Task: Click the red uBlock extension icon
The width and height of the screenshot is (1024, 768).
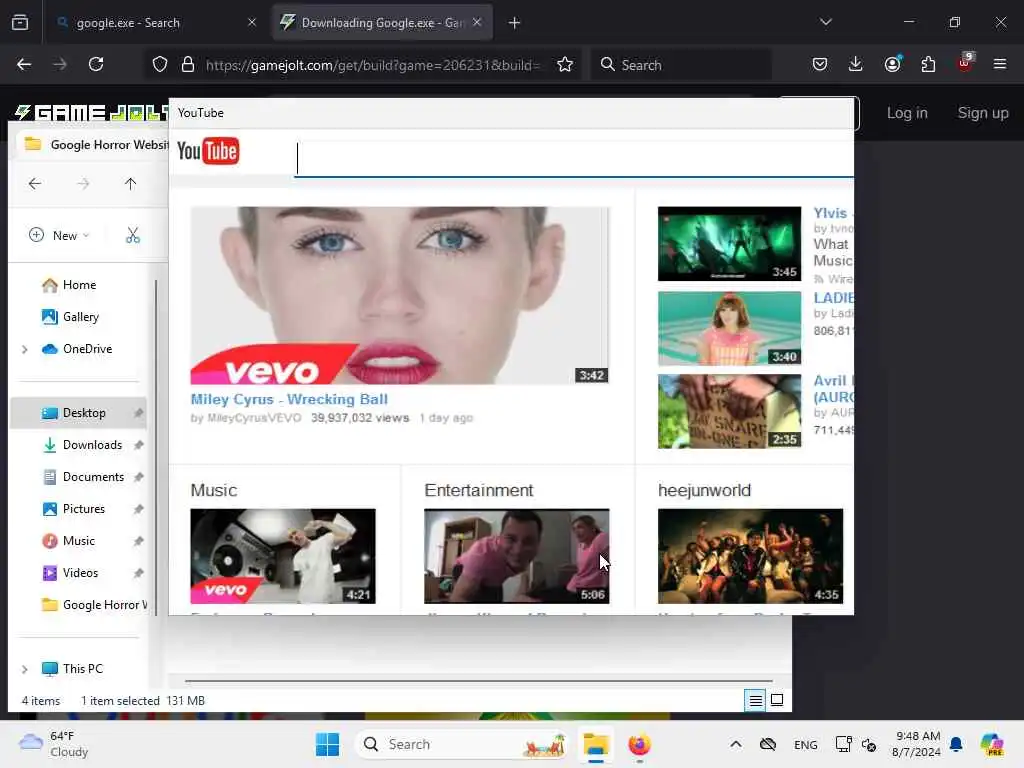Action: click(965, 63)
